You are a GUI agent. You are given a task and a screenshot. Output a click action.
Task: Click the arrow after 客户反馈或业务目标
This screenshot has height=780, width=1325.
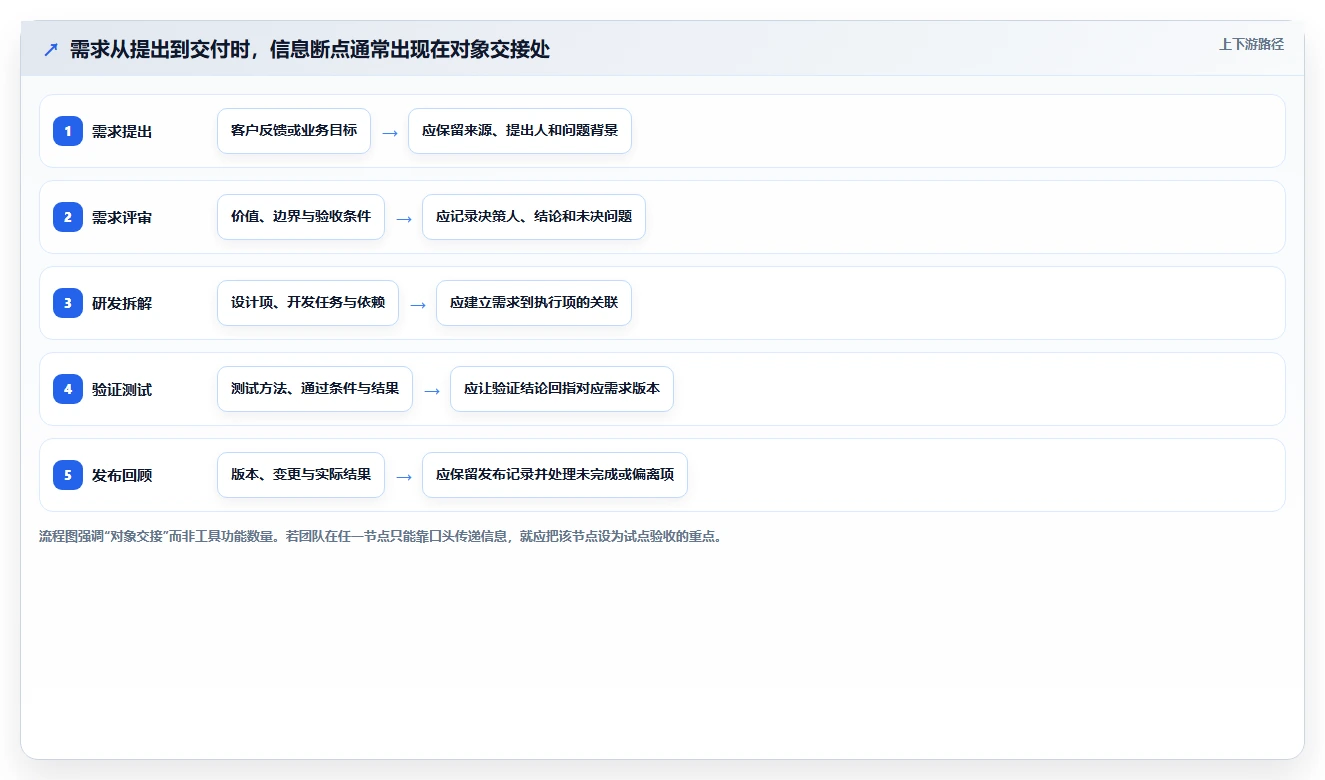click(x=390, y=132)
